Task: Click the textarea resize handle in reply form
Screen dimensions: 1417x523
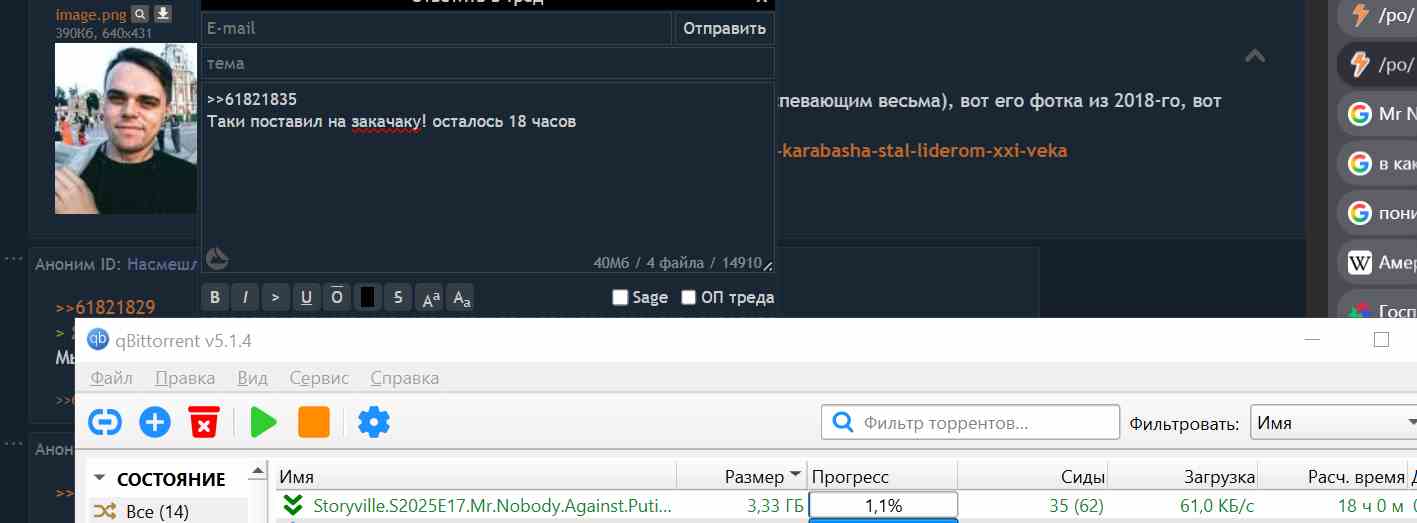Action: pyautogui.click(x=768, y=266)
